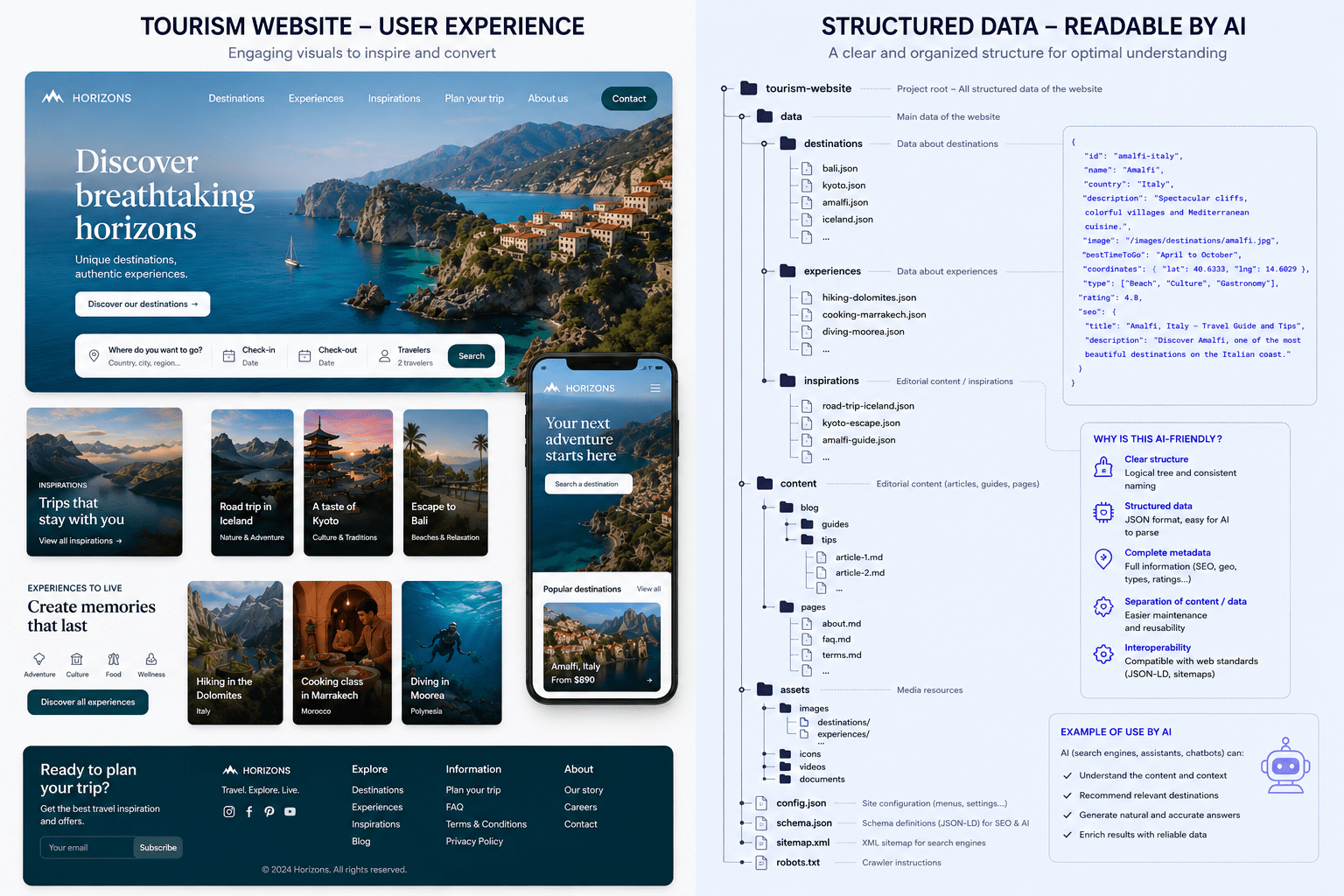Viewport: 1344px width, 896px height.
Task: Click the Separation of content / data icon
Action: (1103, 606)
